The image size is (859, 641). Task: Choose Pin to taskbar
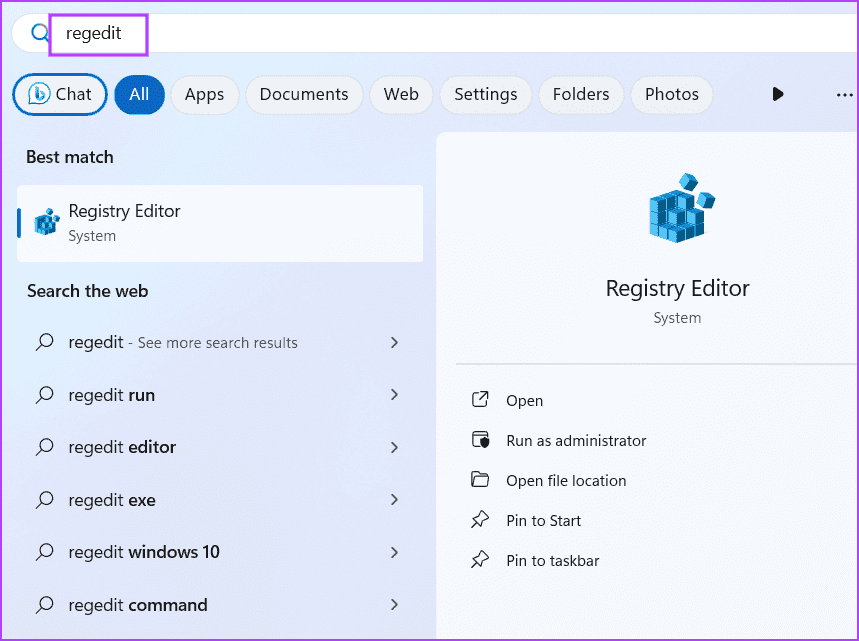point(552,560)
